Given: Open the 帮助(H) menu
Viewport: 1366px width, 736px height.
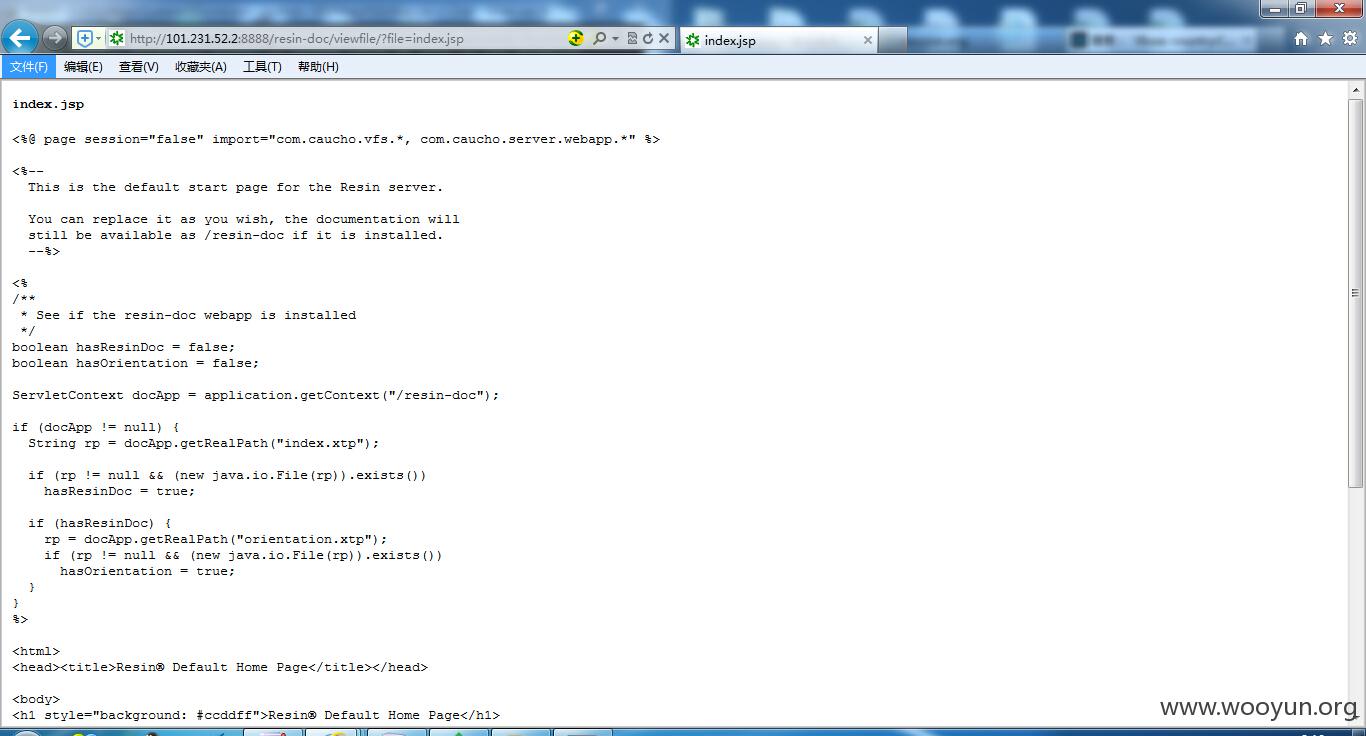Looking at the screenshot, I should (318, 67).
